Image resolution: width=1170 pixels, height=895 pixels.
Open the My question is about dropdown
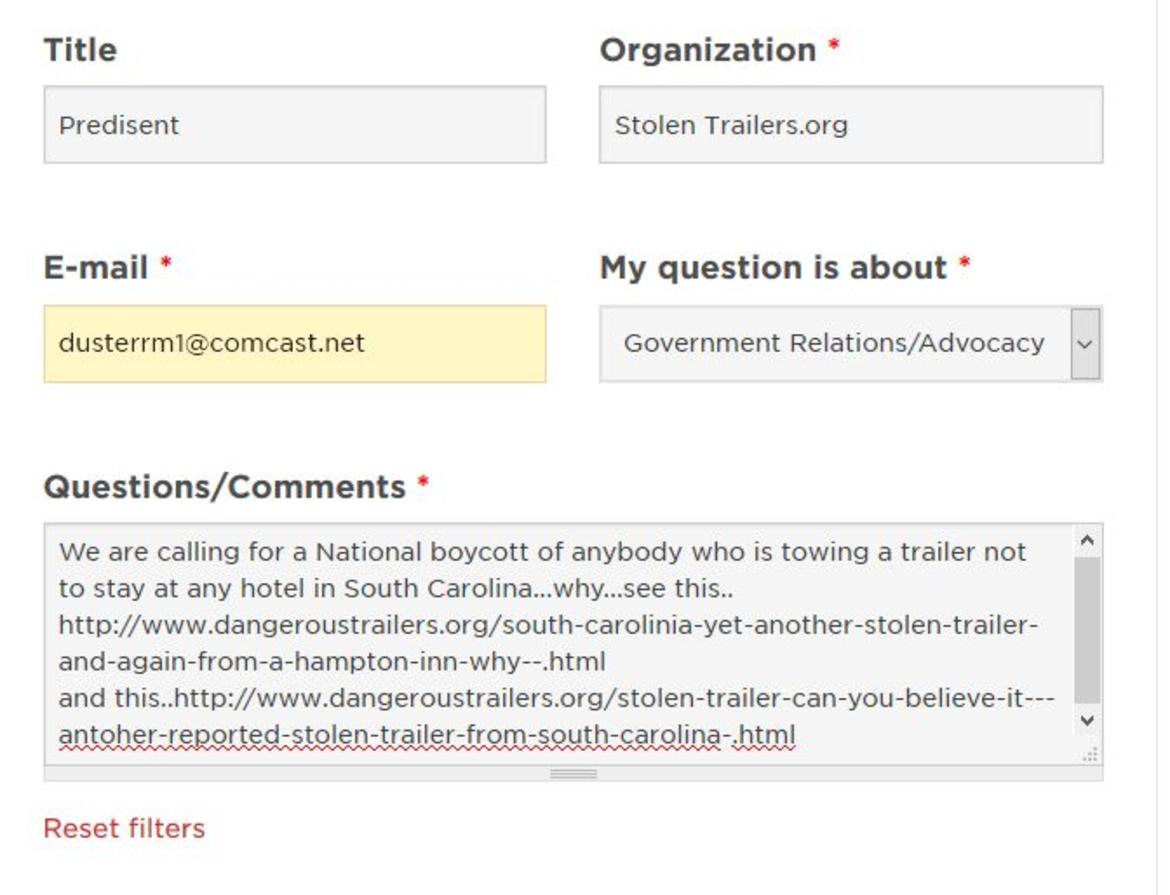(x=851, y=343)
